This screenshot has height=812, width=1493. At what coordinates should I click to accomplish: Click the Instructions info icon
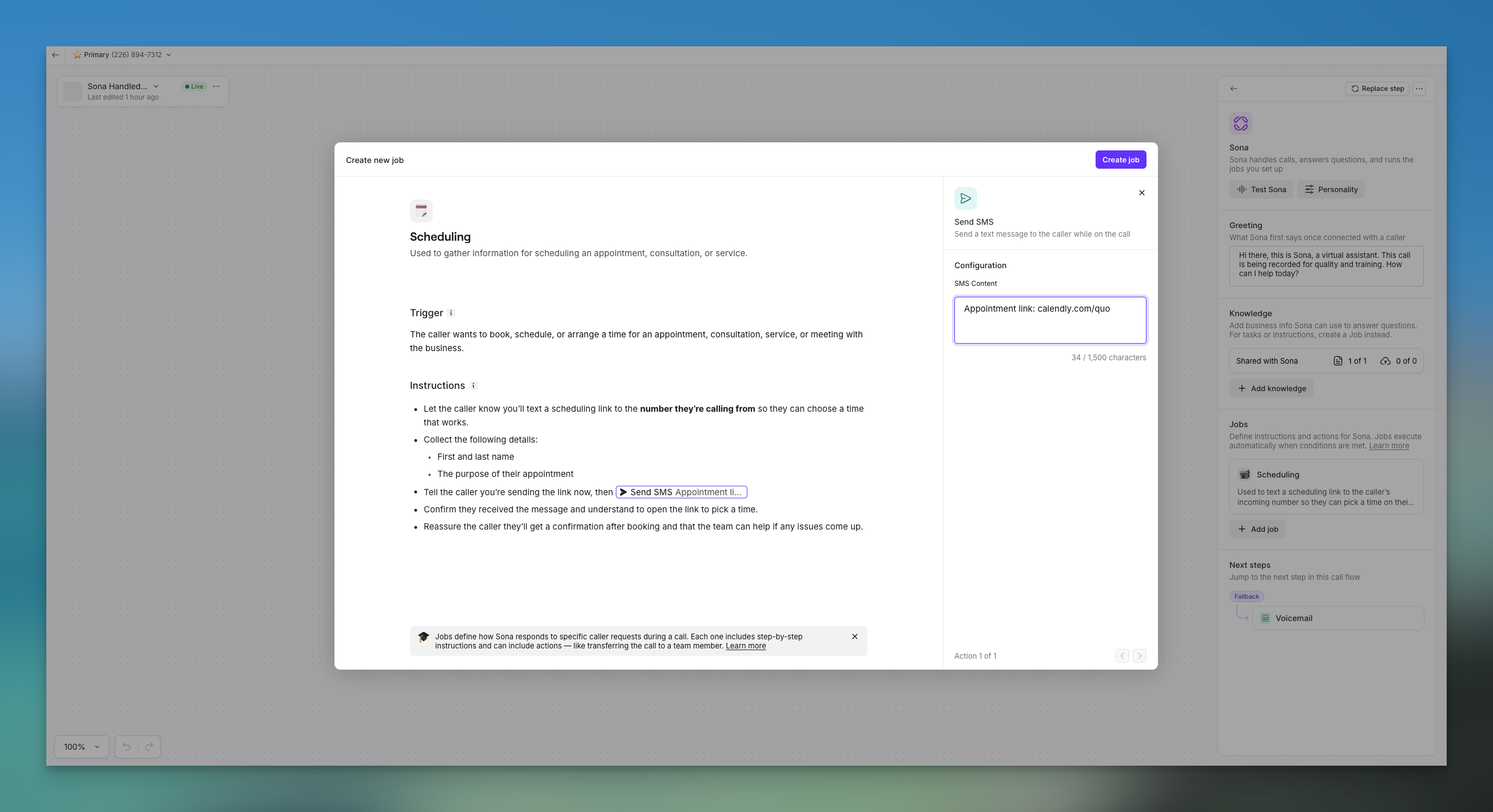click(473, 385)
